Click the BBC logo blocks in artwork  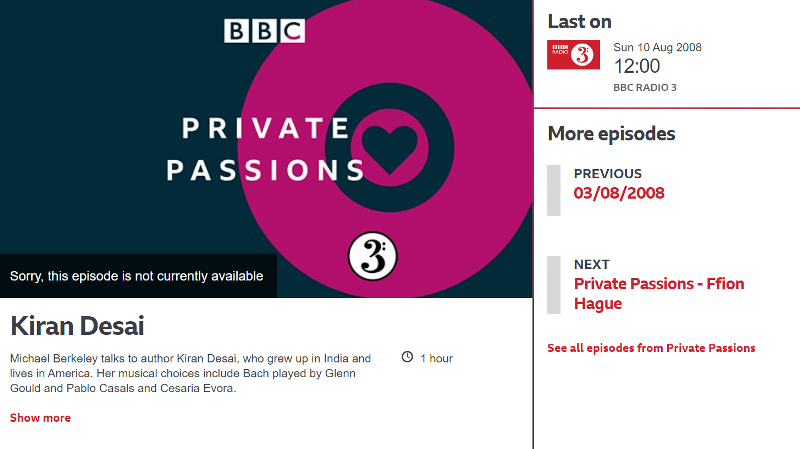[264, 31]
